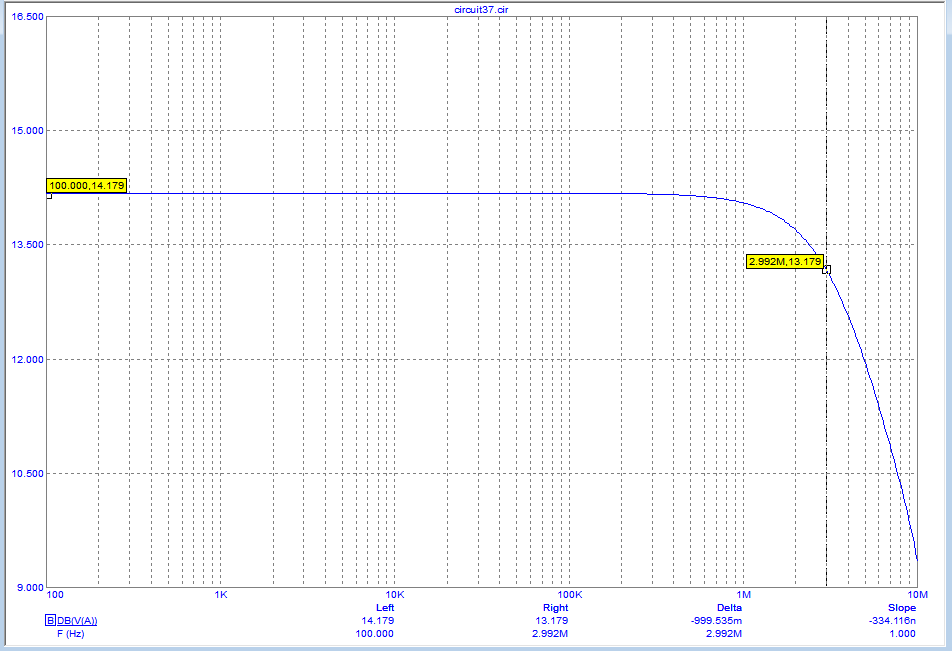Select the 2.992M value under Right column
Screen dimensions: 952x651
pos(552,633)
